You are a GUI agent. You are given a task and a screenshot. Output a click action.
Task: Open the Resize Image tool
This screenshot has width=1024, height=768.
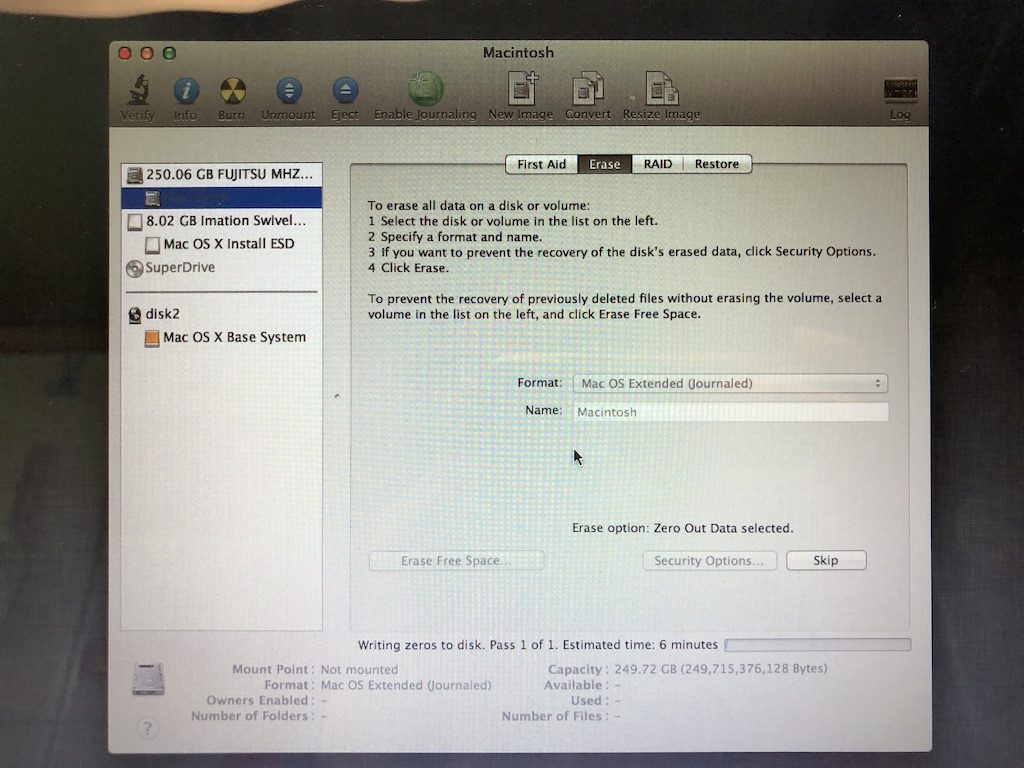(661, 92)
